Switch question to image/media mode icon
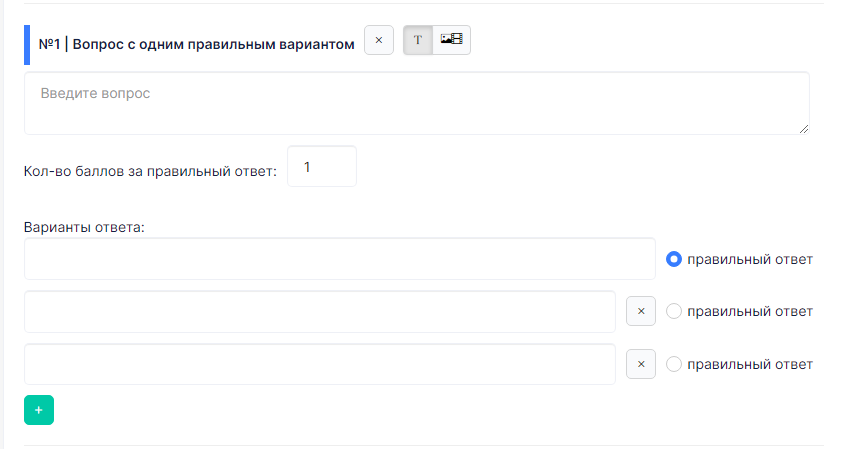Screen dimensions: 841x449 click(452, 40)
